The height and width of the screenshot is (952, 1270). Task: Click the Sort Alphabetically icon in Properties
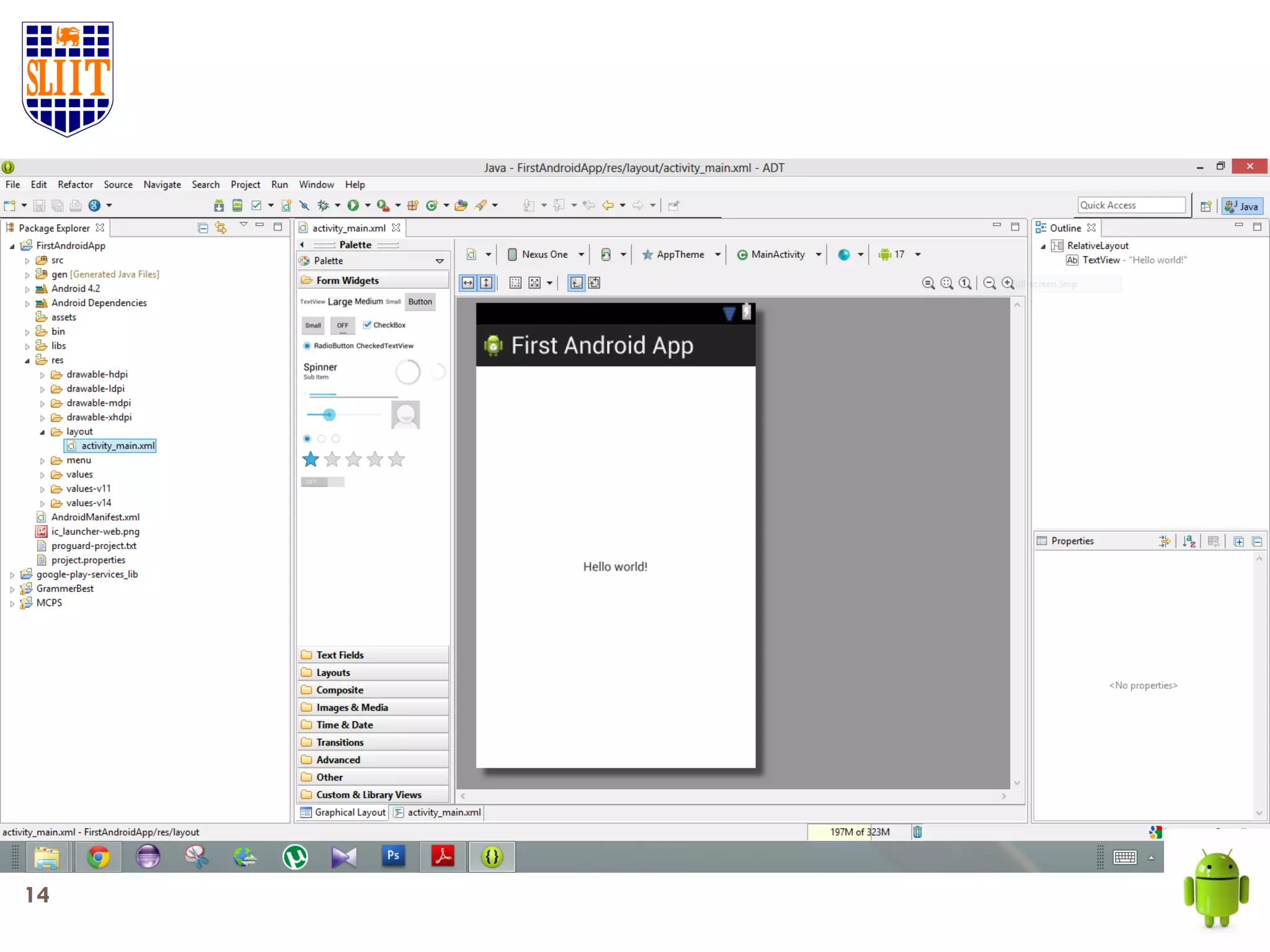point(1189,541)
